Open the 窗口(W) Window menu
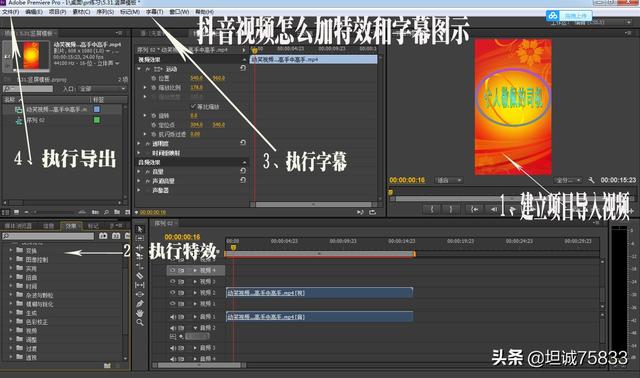The height and width of the screenshot is (378, 640). pos(179,12)
